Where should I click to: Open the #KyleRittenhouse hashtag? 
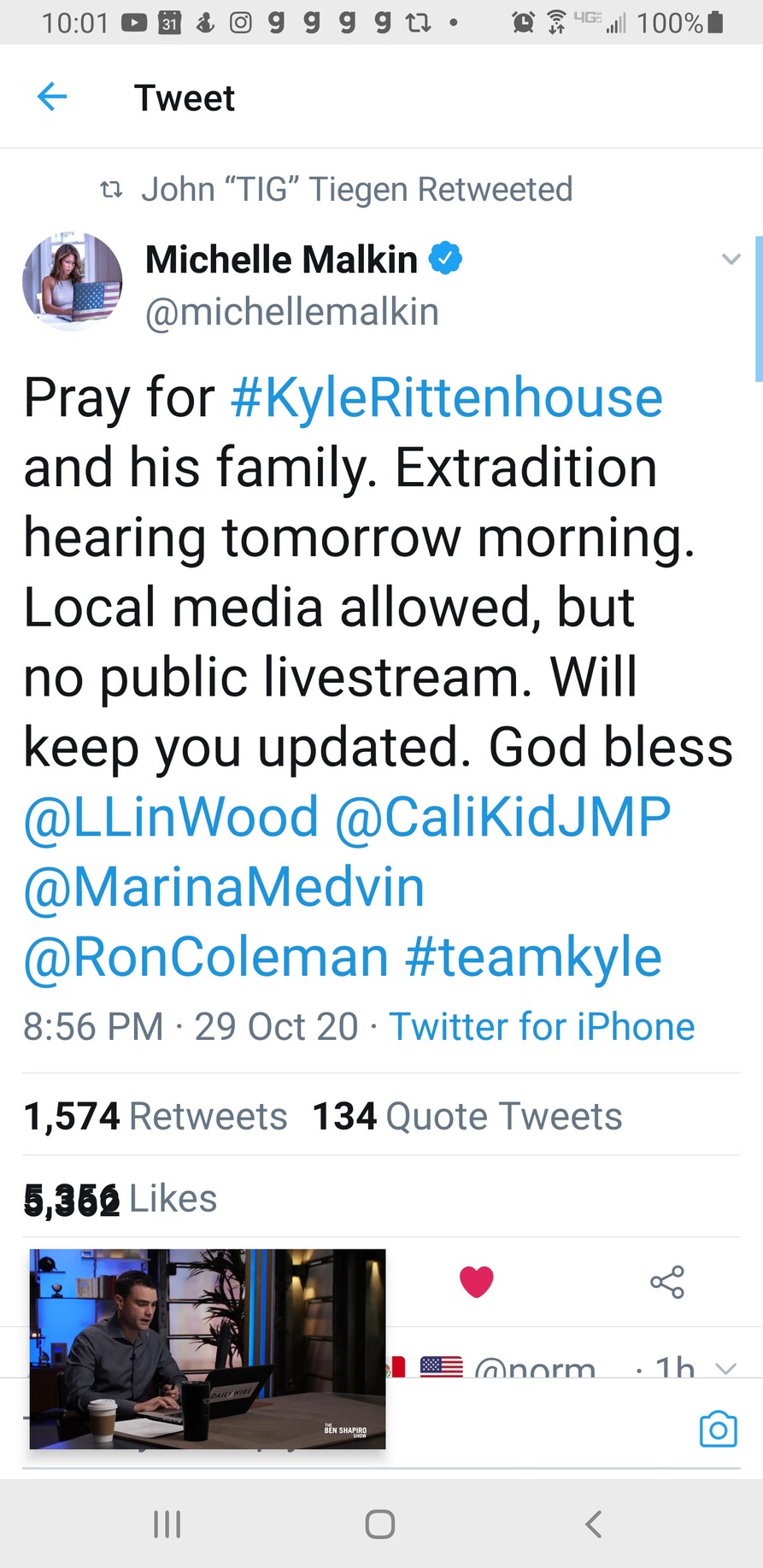pos(447,398)
